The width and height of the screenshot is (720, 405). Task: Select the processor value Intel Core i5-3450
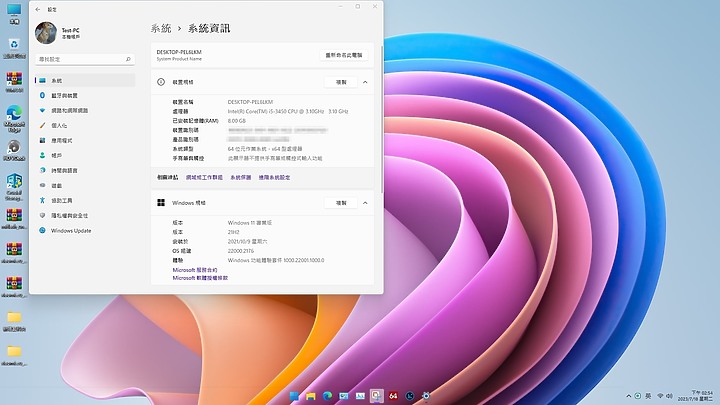click(x=288, y=112)
